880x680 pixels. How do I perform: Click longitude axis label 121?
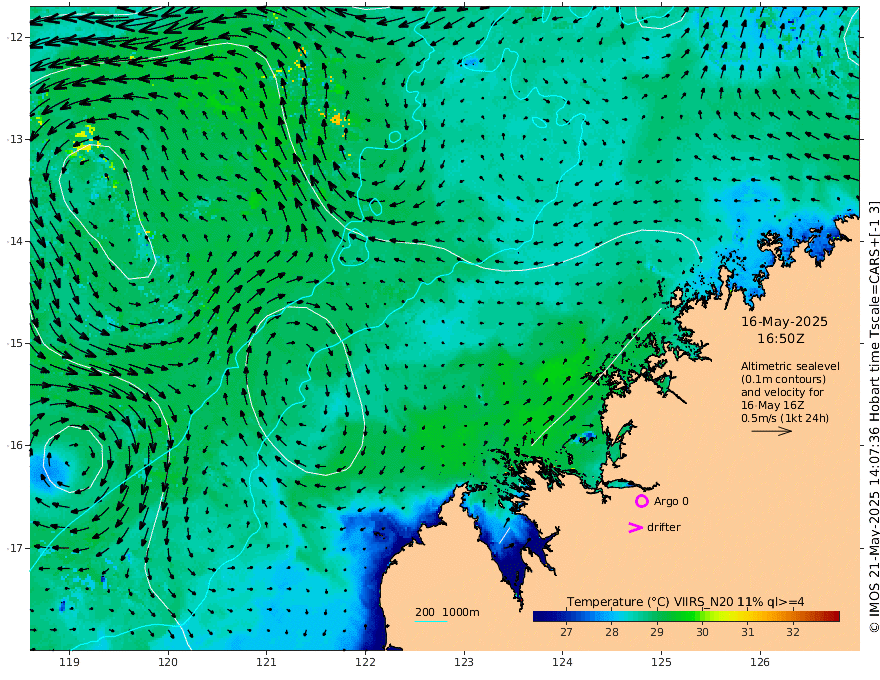[x=267, y=662]
